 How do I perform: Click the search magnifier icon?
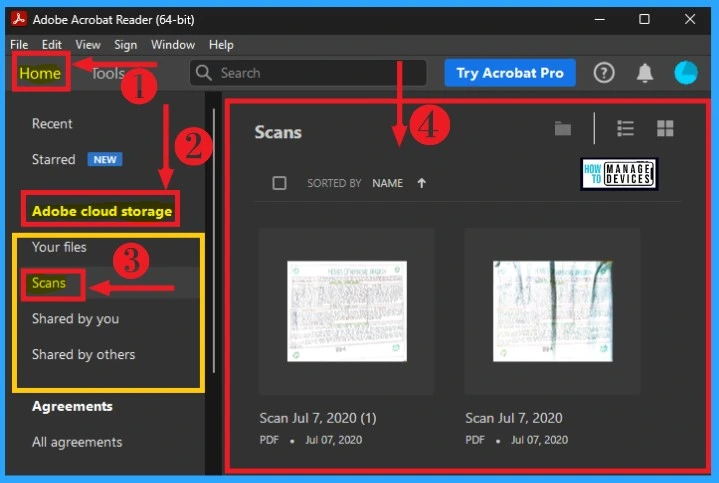[x=204, y=72]
